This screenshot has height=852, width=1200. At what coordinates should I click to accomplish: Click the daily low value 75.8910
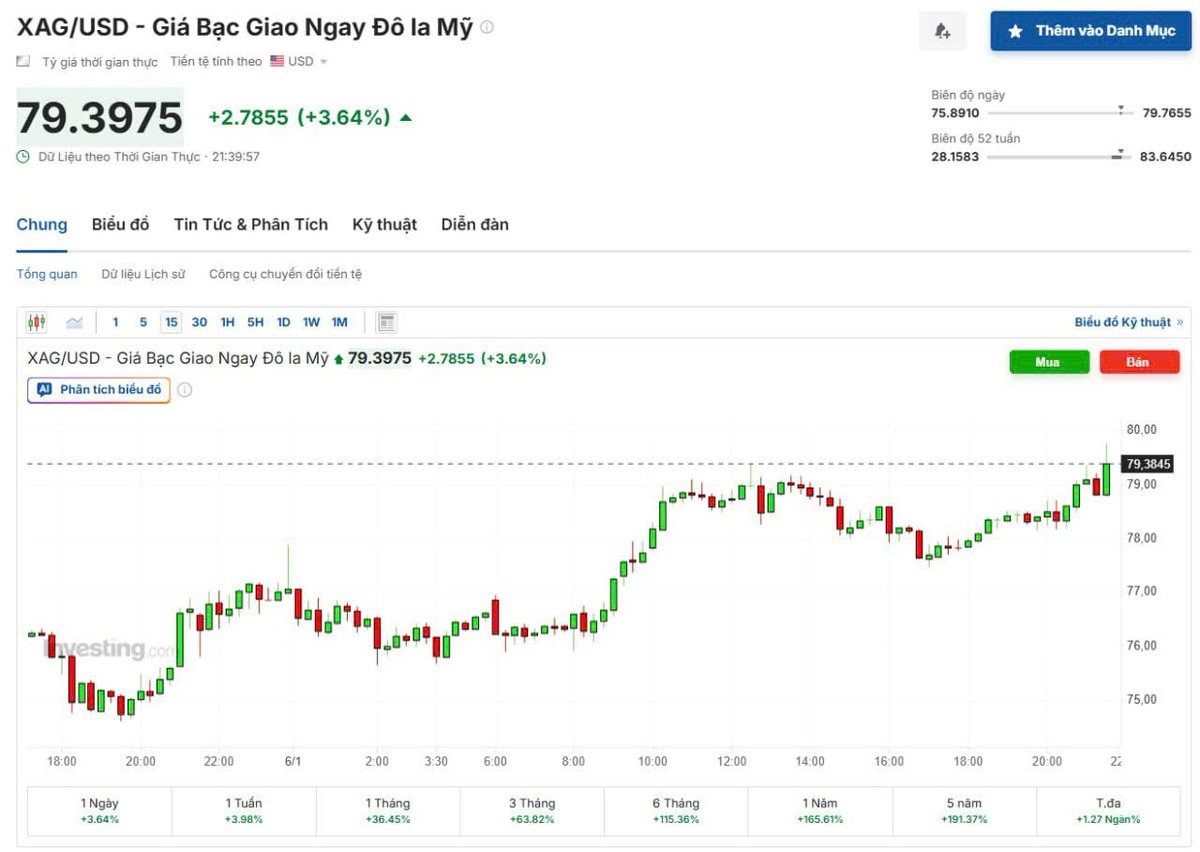(955, 113)
